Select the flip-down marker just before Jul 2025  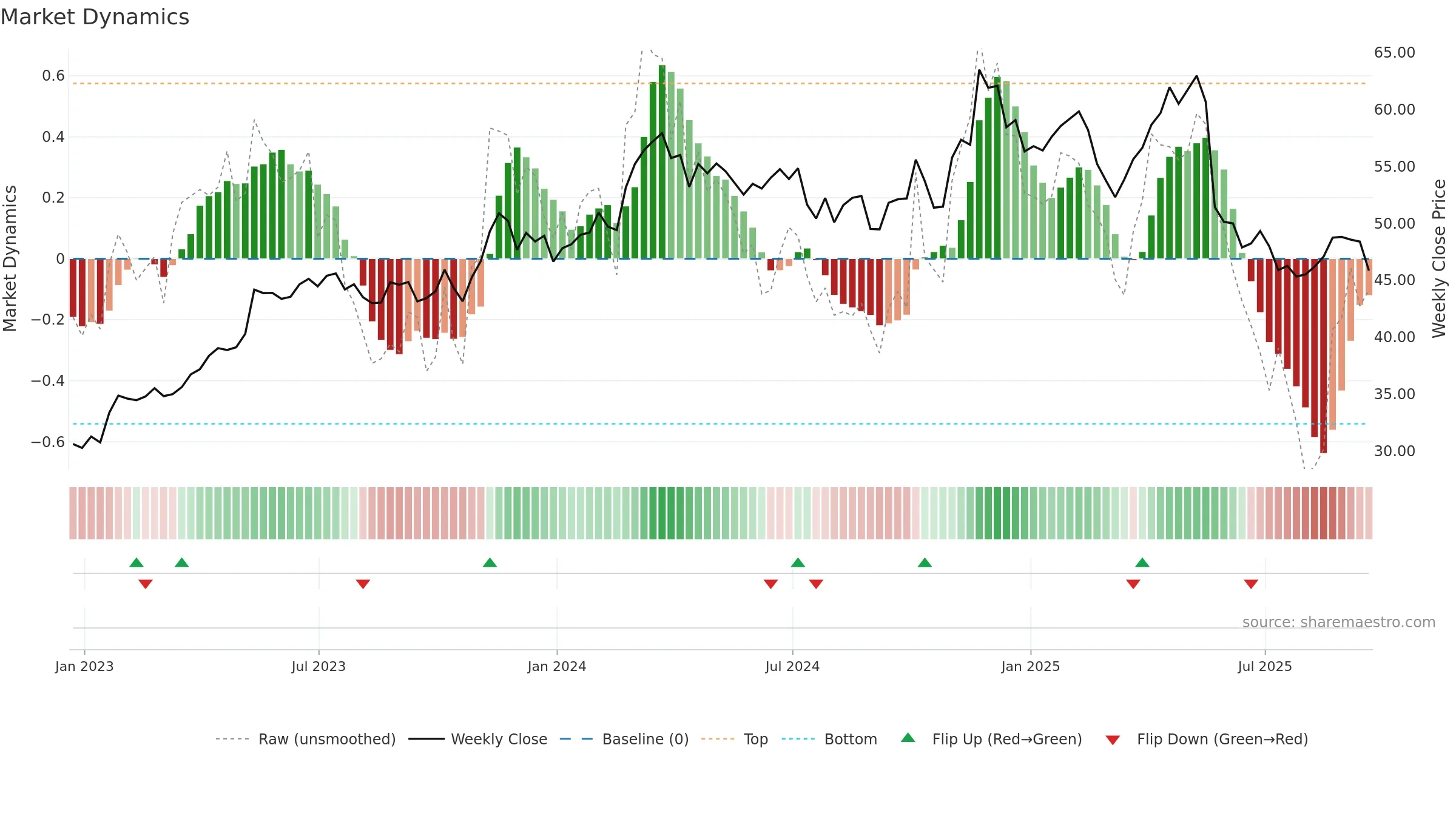pyautogui.click(x=1251, y=584)
